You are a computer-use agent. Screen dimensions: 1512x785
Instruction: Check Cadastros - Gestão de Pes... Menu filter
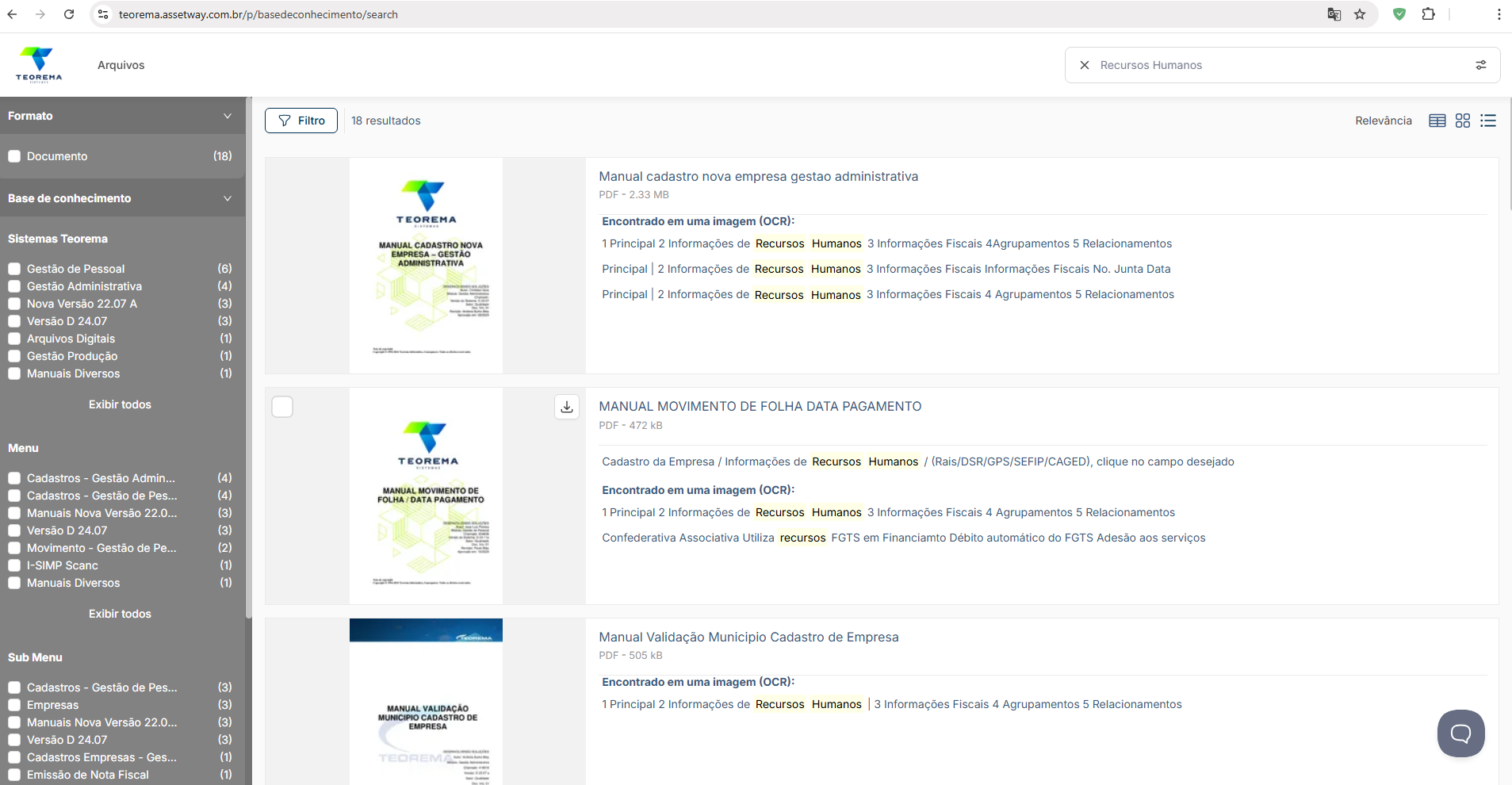pyautogui.click(x=14, y=496)
